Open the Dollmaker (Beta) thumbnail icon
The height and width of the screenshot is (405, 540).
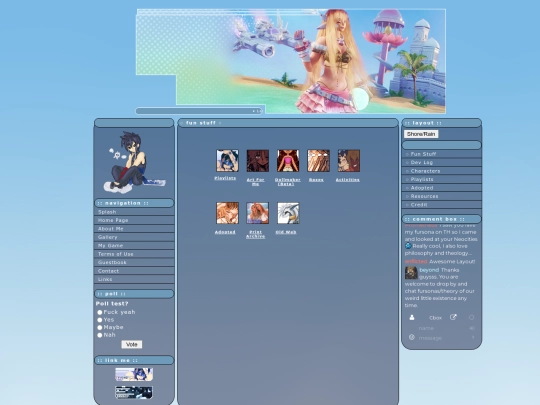click(x=288, y=160)
